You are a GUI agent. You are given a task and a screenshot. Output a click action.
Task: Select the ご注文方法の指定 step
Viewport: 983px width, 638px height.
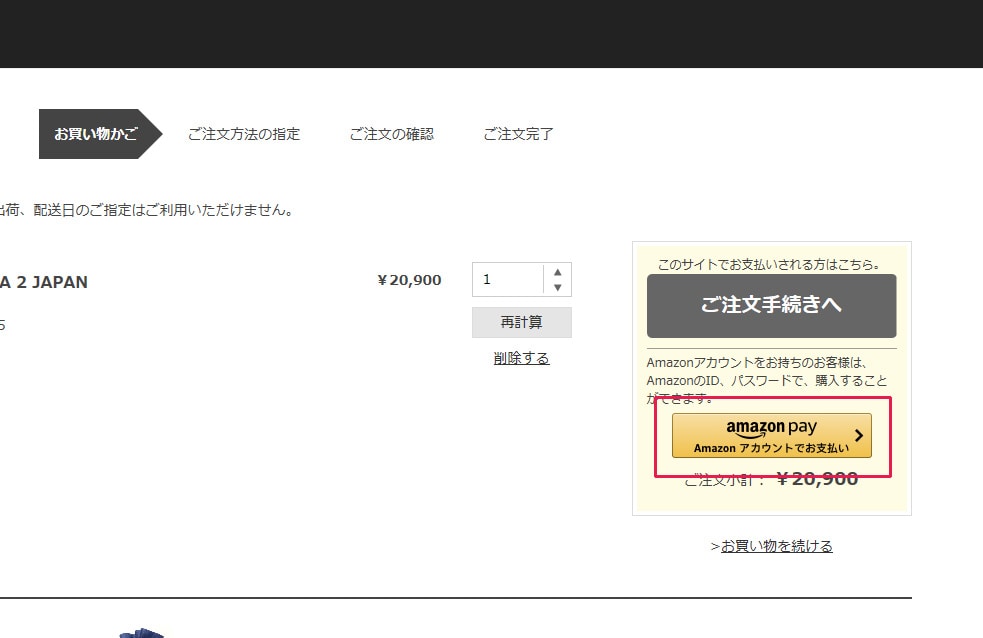(x=243, y=134)
